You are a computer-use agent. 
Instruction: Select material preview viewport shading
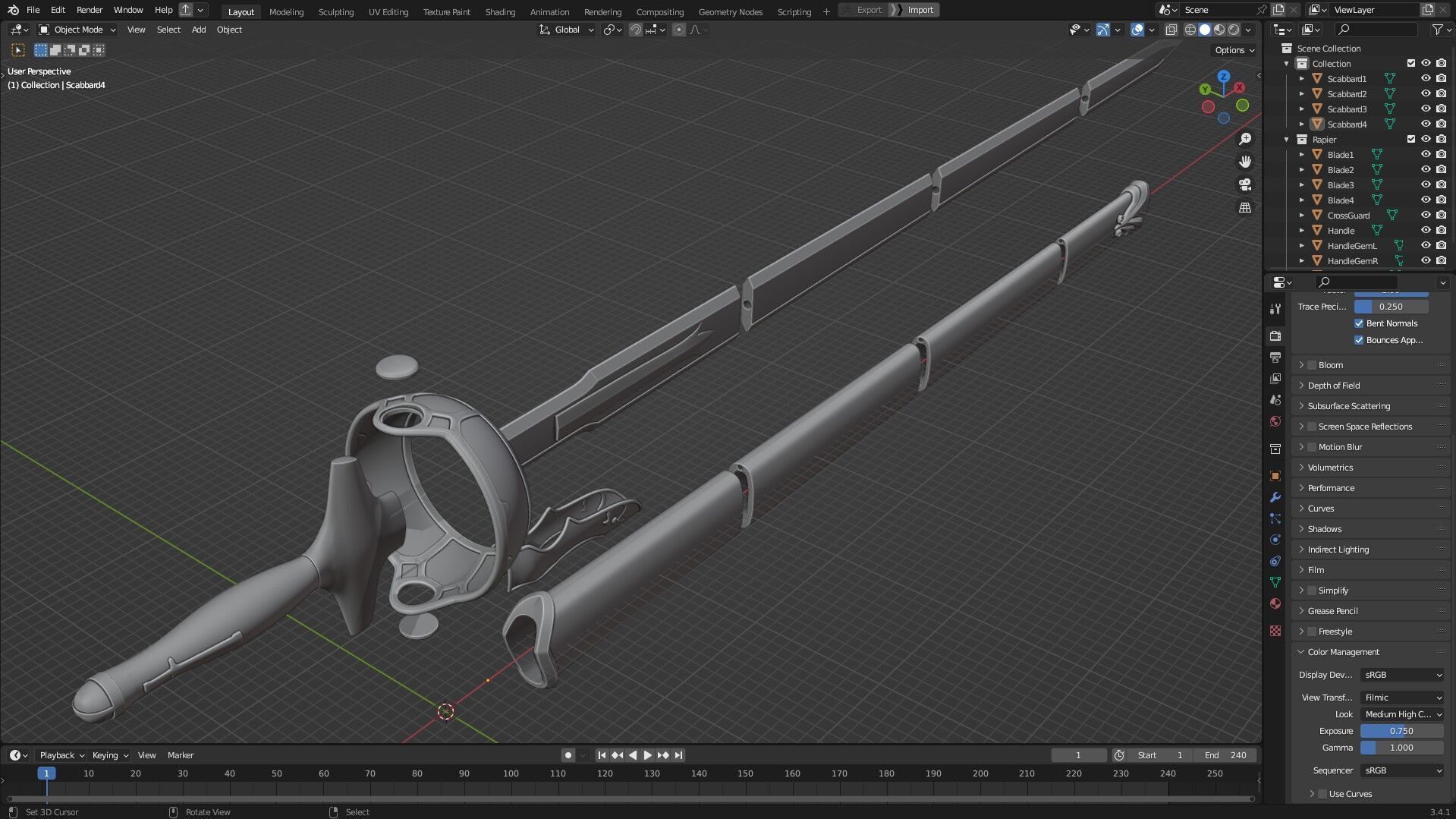coord(1219,30)
